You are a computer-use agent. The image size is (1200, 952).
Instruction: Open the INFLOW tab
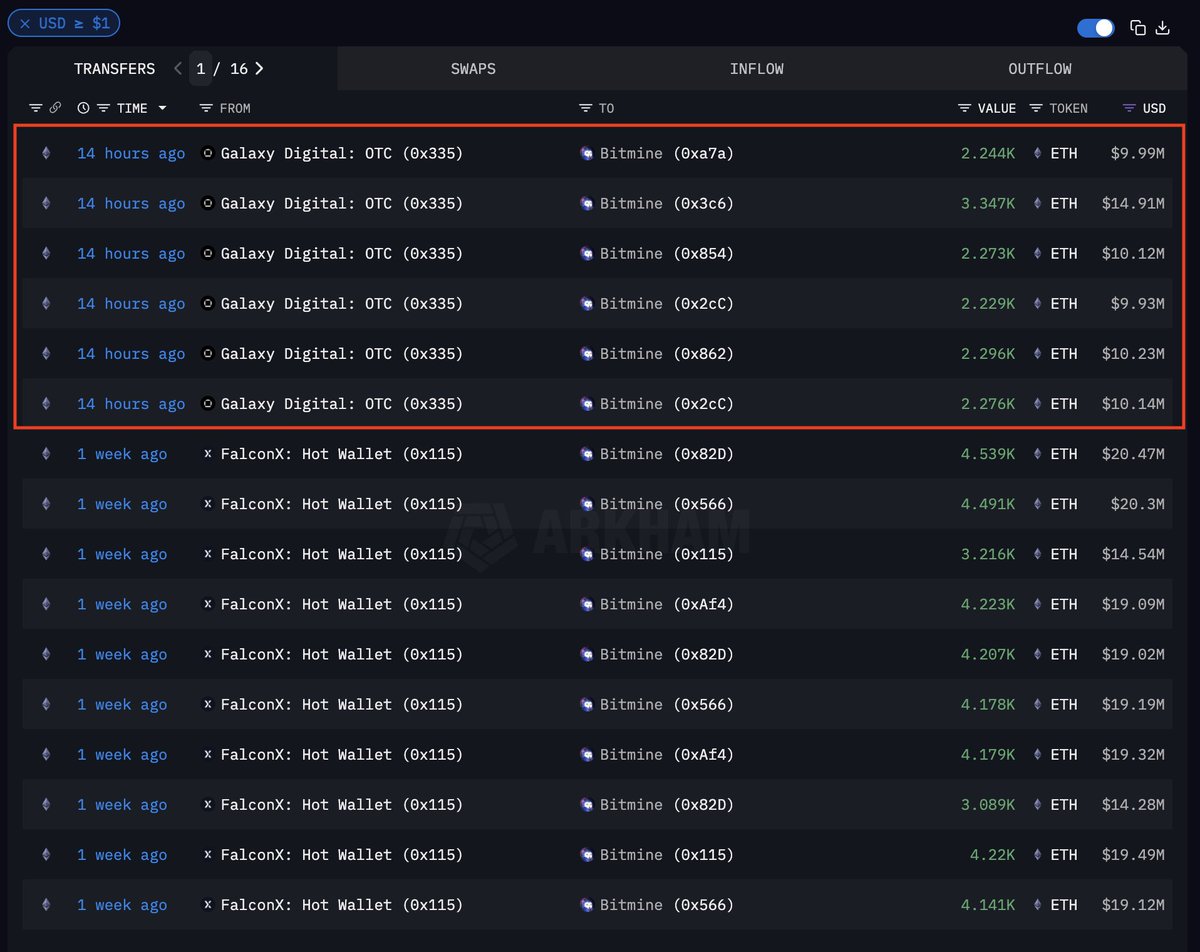[757, 69]
